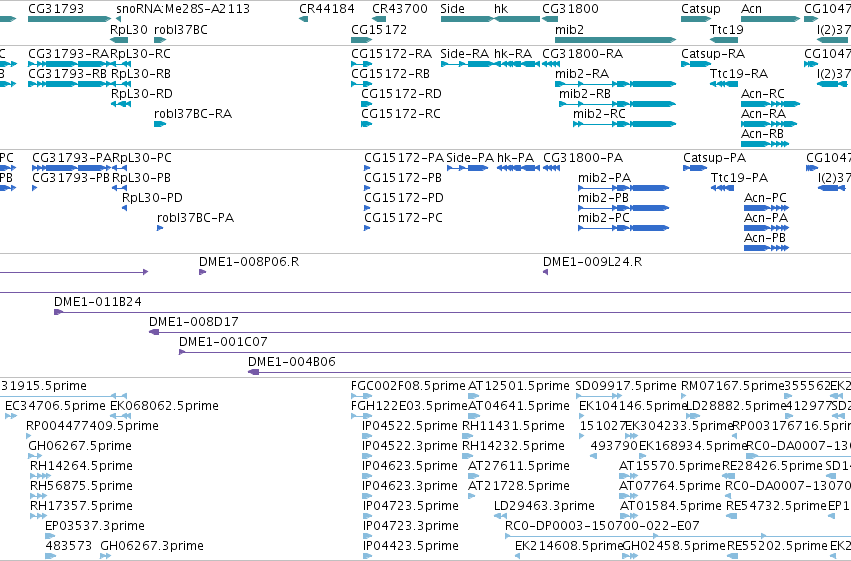Select the IP04423.5prime EST
Viewport: 851px width, 561px height.
[x=367, y=556]
